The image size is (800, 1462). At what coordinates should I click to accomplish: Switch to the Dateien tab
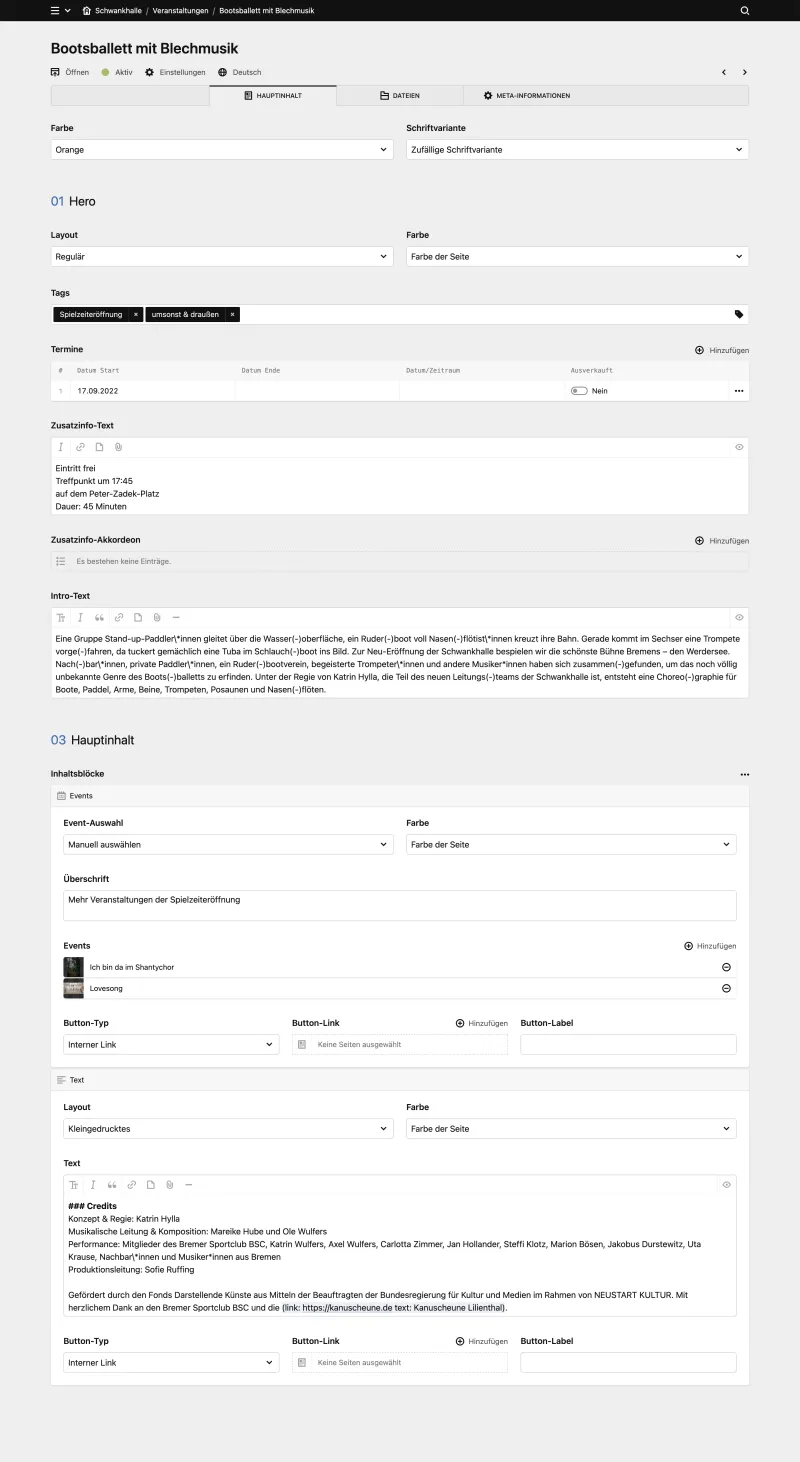(x=399, y=95)
